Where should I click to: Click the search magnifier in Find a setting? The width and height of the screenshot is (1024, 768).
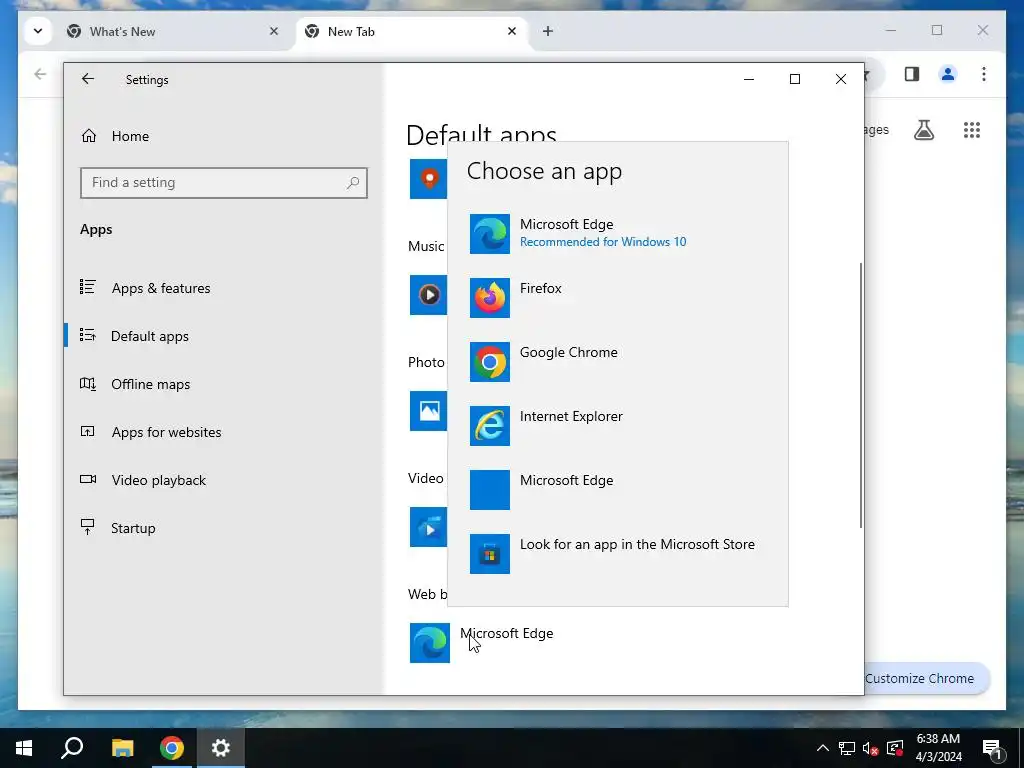coord(353,183)
